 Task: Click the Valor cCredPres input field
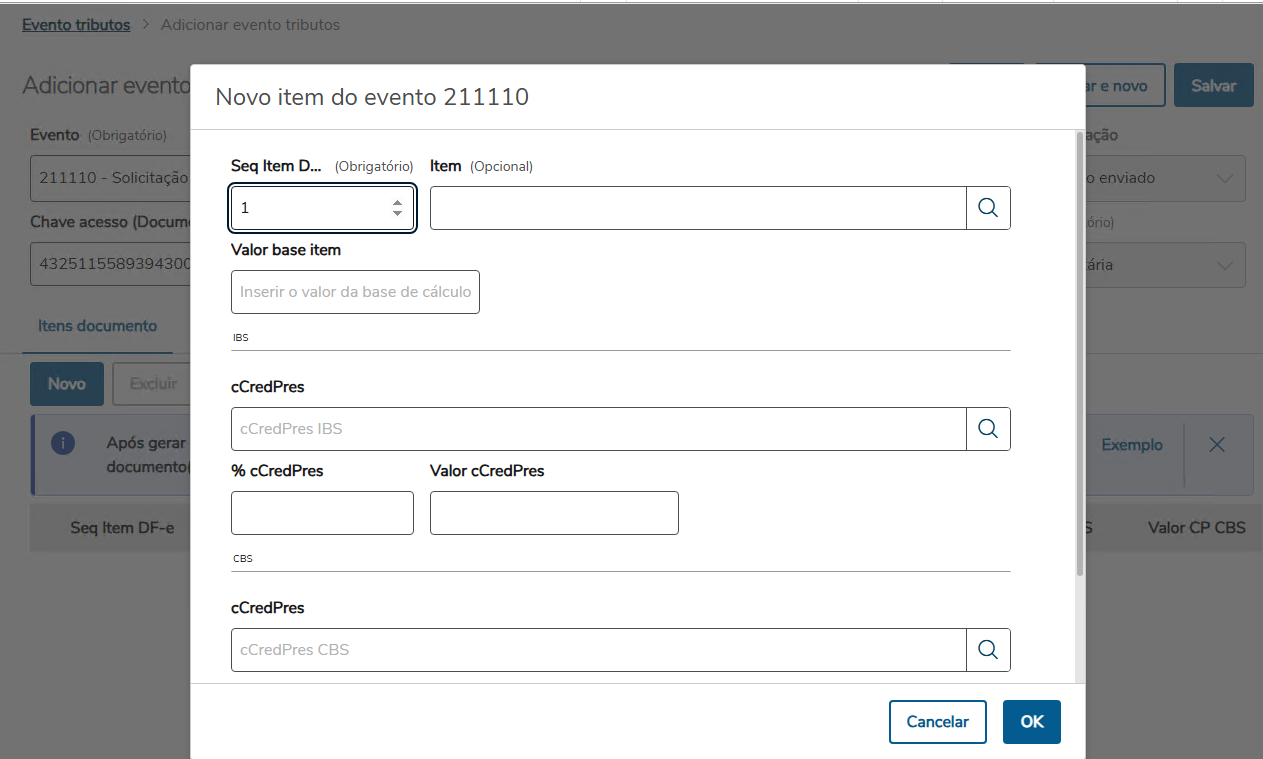554,513
